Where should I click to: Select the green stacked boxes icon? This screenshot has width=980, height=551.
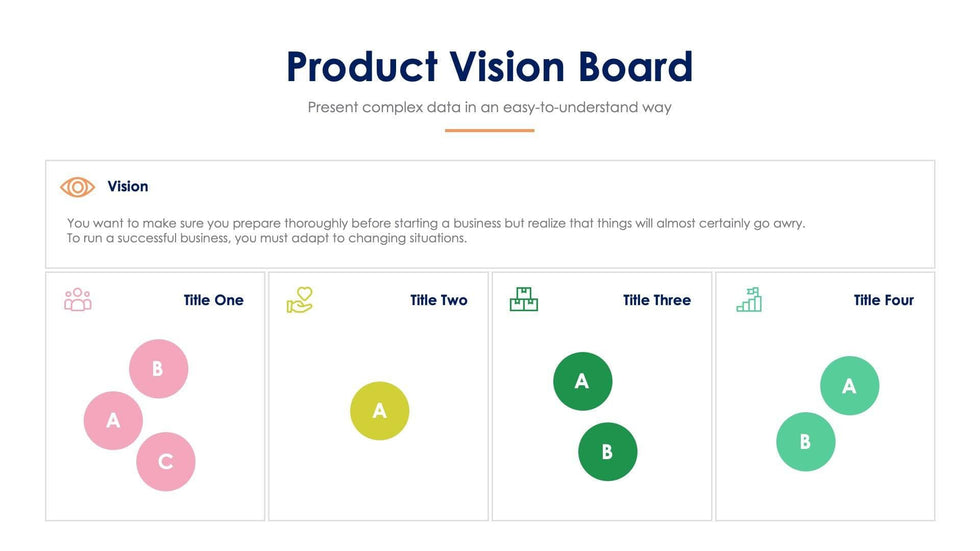pos(524,300)
